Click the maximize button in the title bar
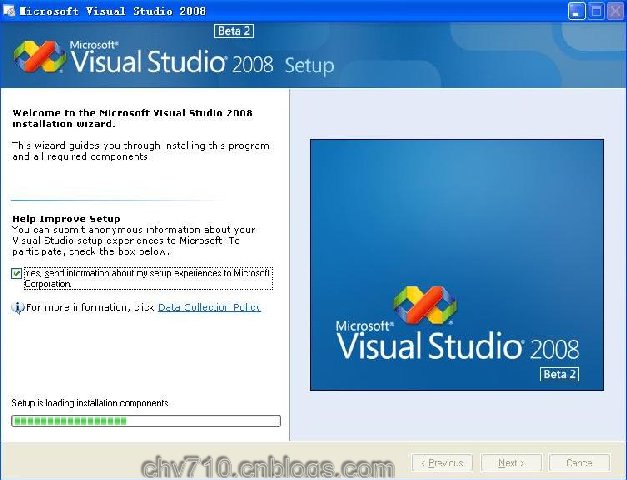This screenshot has height=480, width=627. point(596,11)
